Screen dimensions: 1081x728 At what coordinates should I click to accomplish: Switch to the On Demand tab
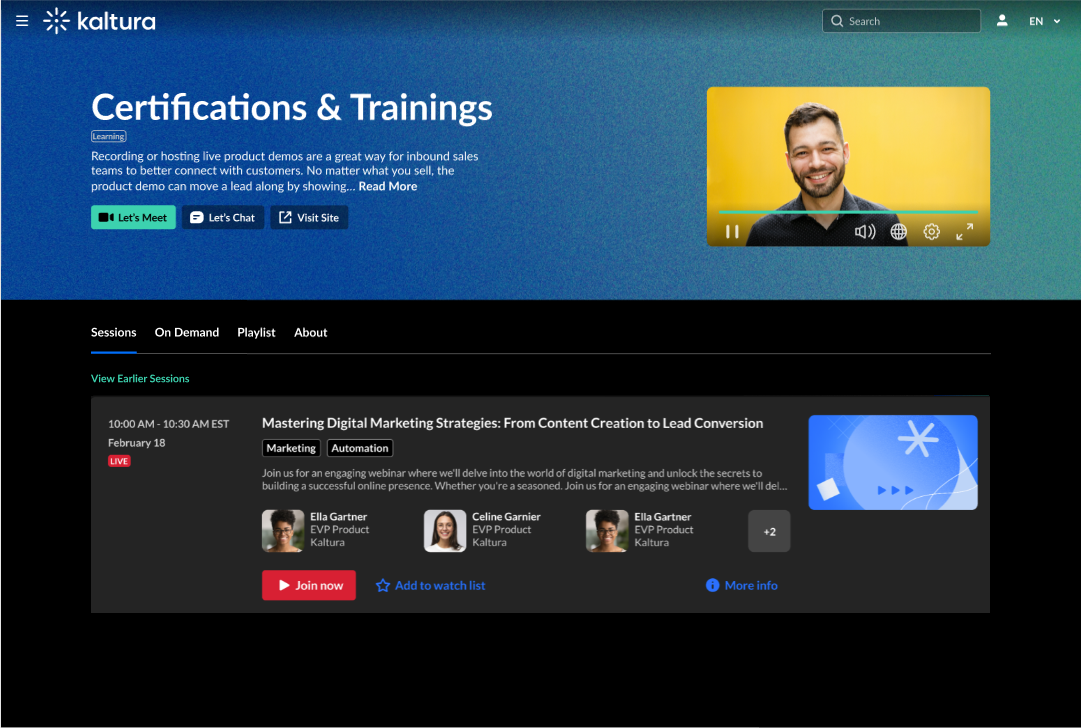click(x=187, y=332)
